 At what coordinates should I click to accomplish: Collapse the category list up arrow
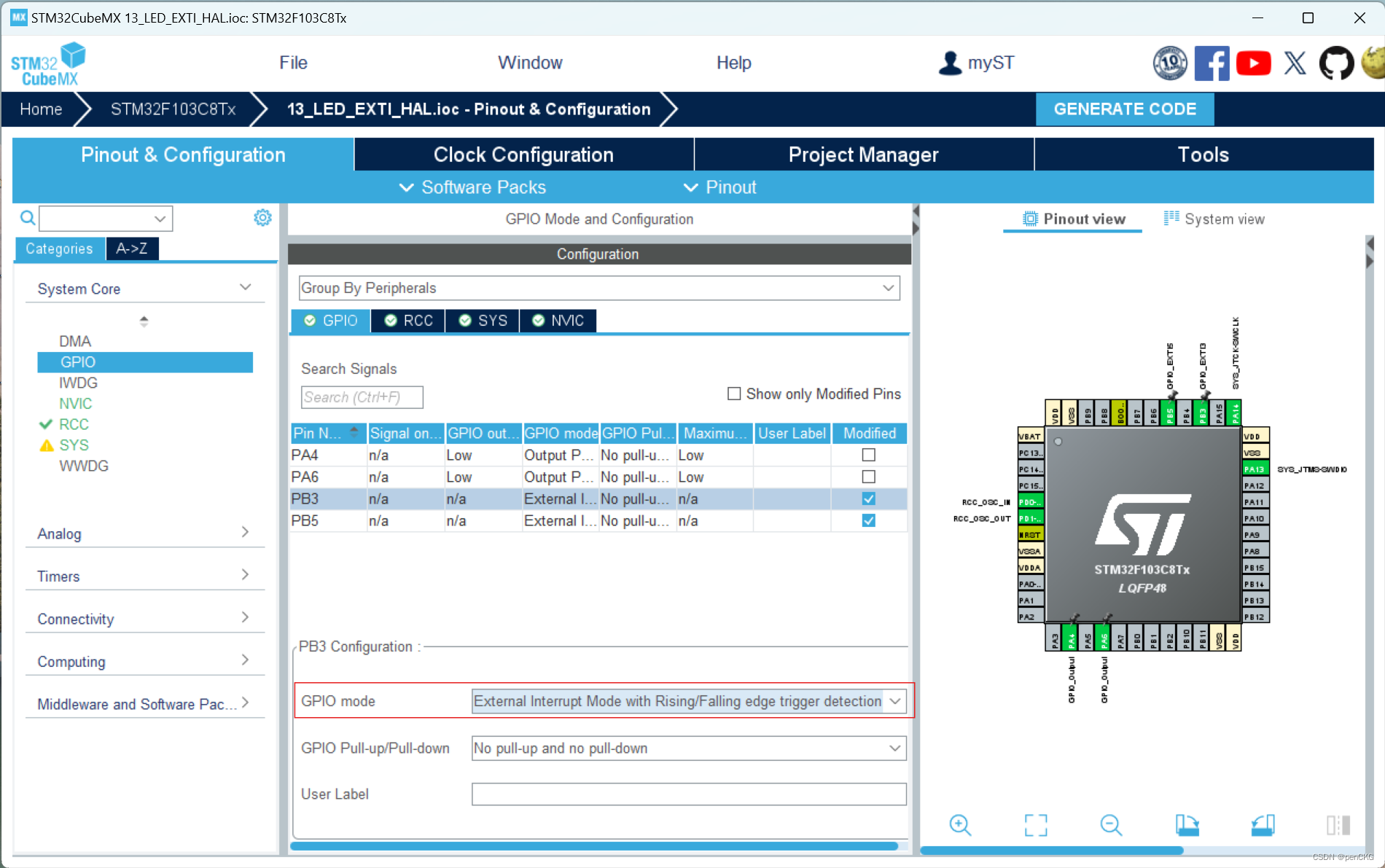click(144, 318)
